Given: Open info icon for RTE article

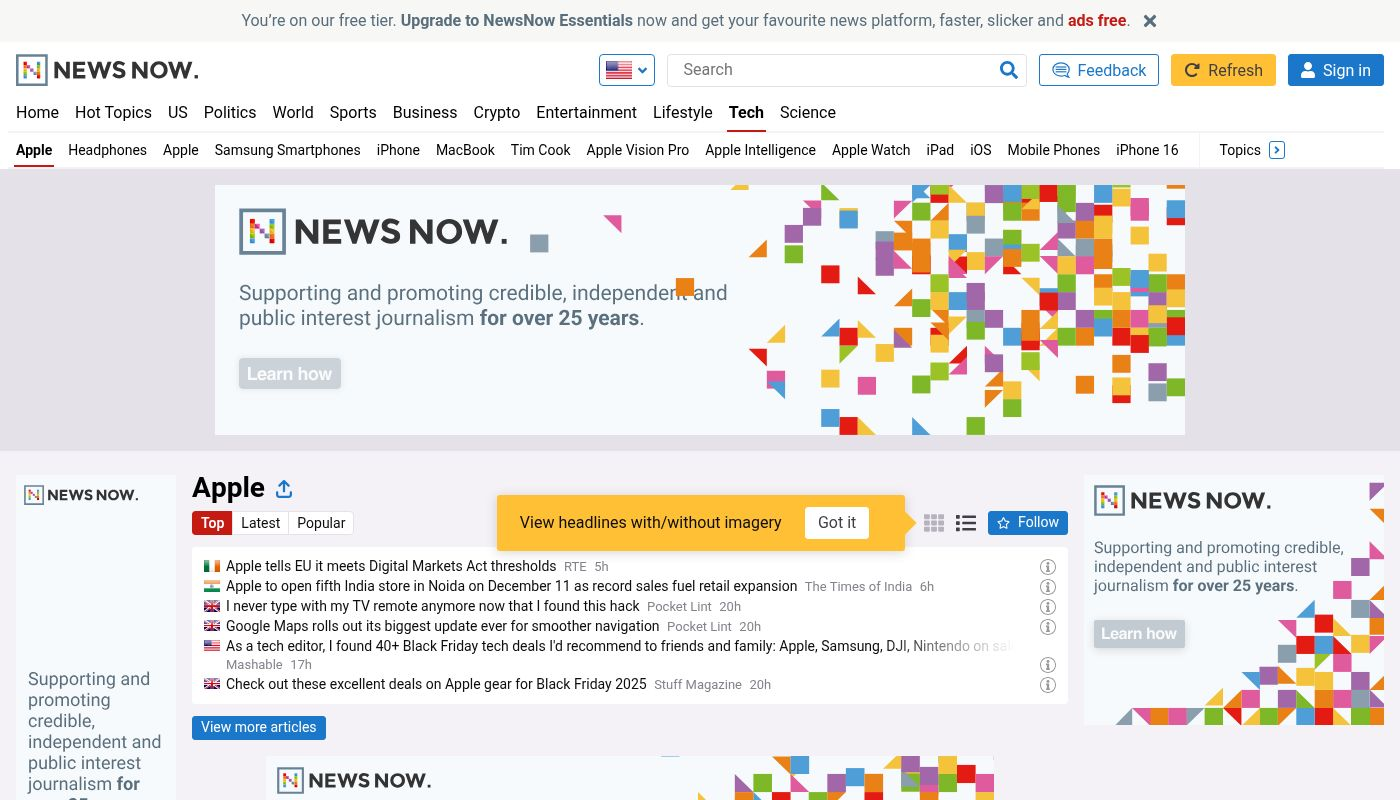Looking at the screenshot, I should [x=1048, y=567].
